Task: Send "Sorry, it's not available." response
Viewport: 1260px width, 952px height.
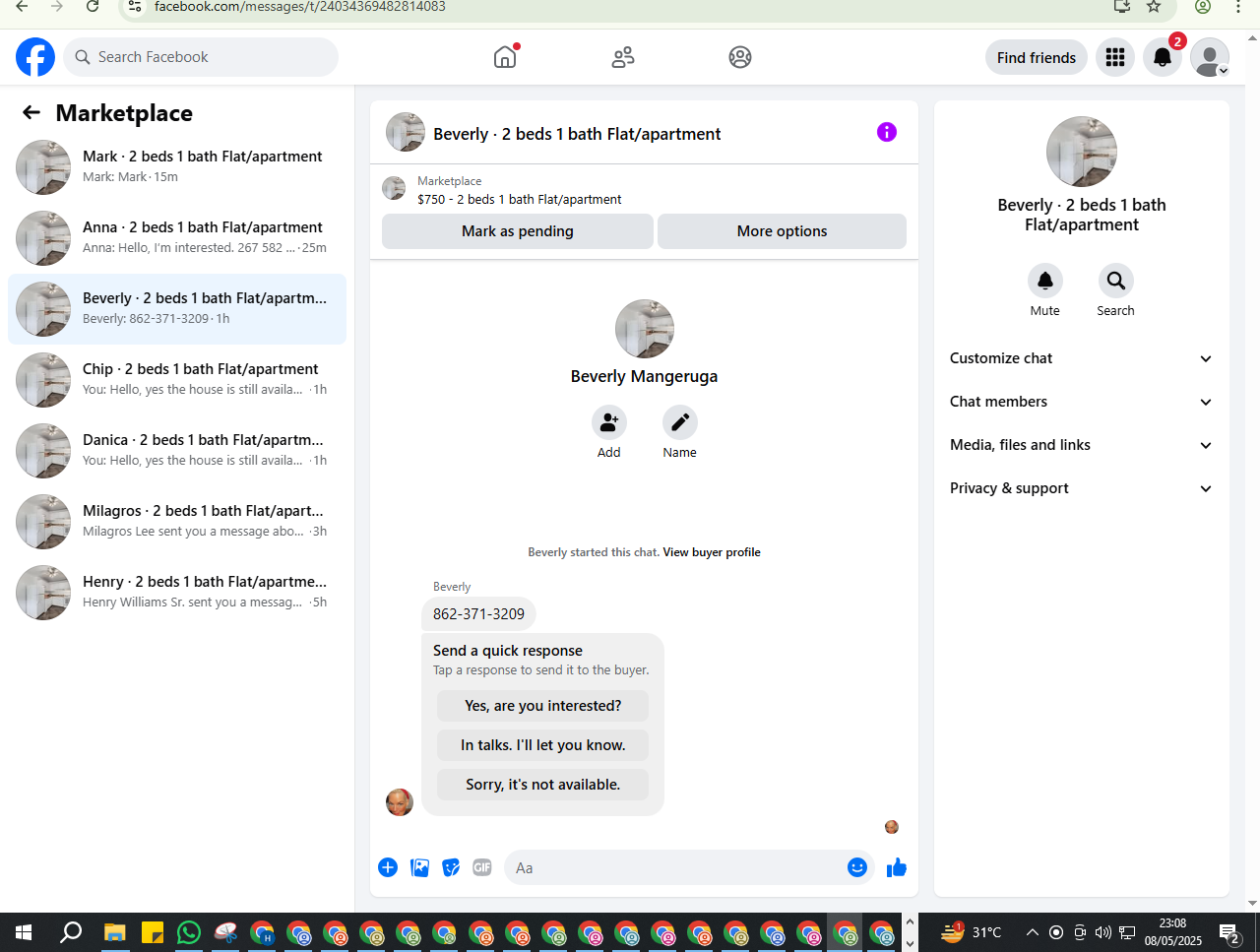Action: [543, 785]
